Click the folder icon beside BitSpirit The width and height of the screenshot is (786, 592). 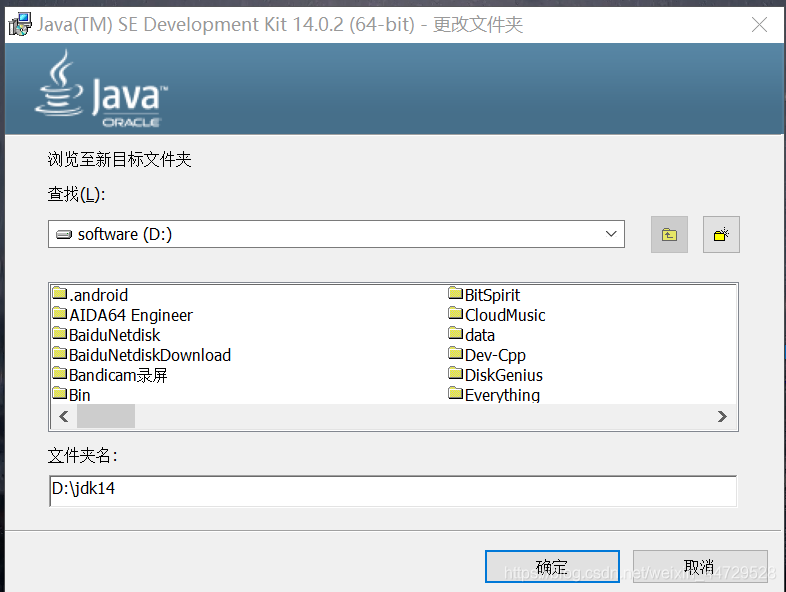(456, 293)
